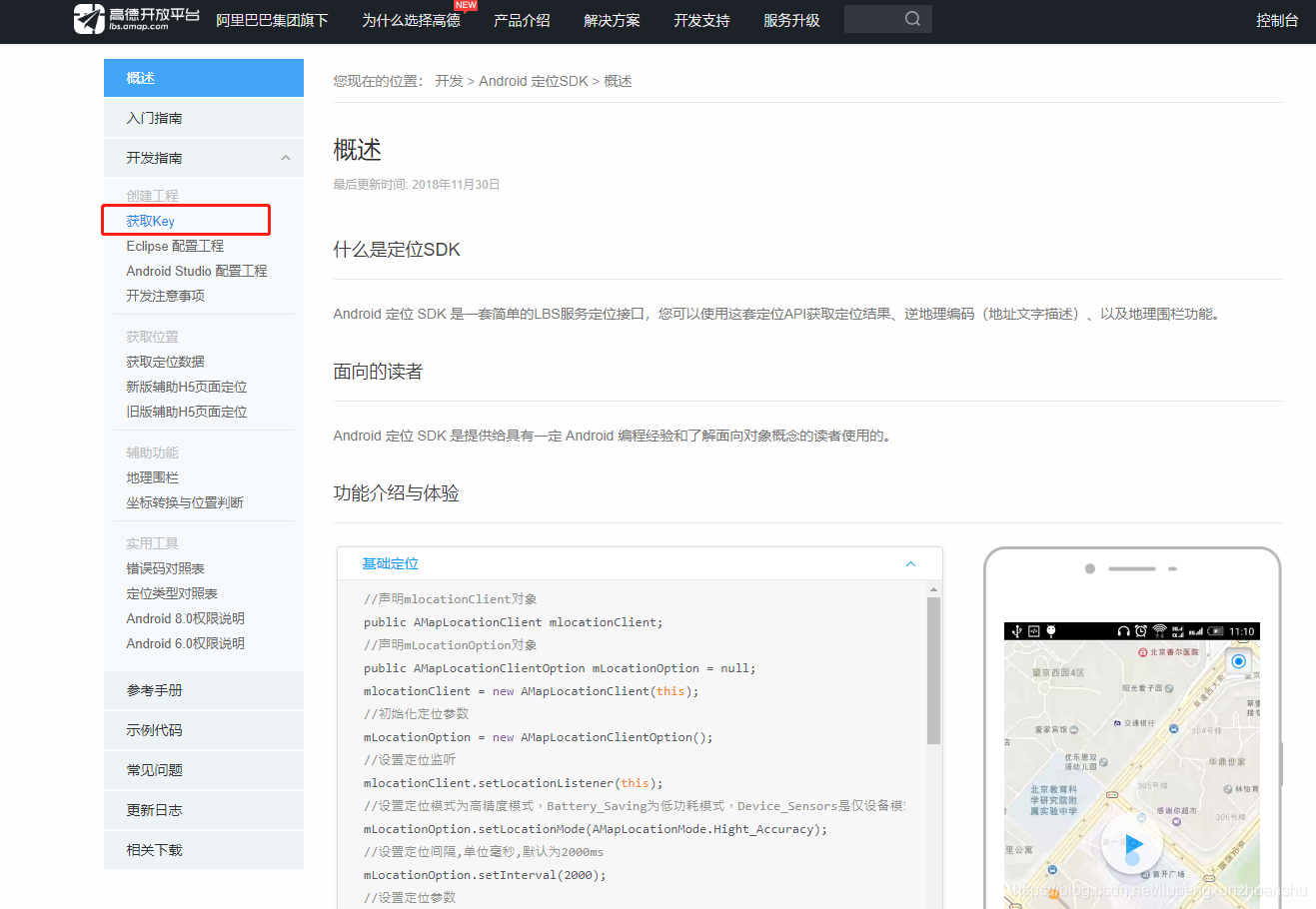
Task: Open 阿里巴巴集团旗下 in top bar
Action: coord(272,20)
